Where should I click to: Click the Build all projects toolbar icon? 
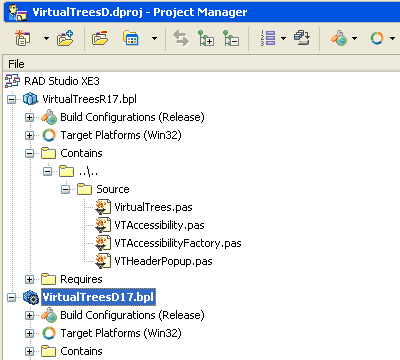(x=302, y=38)
